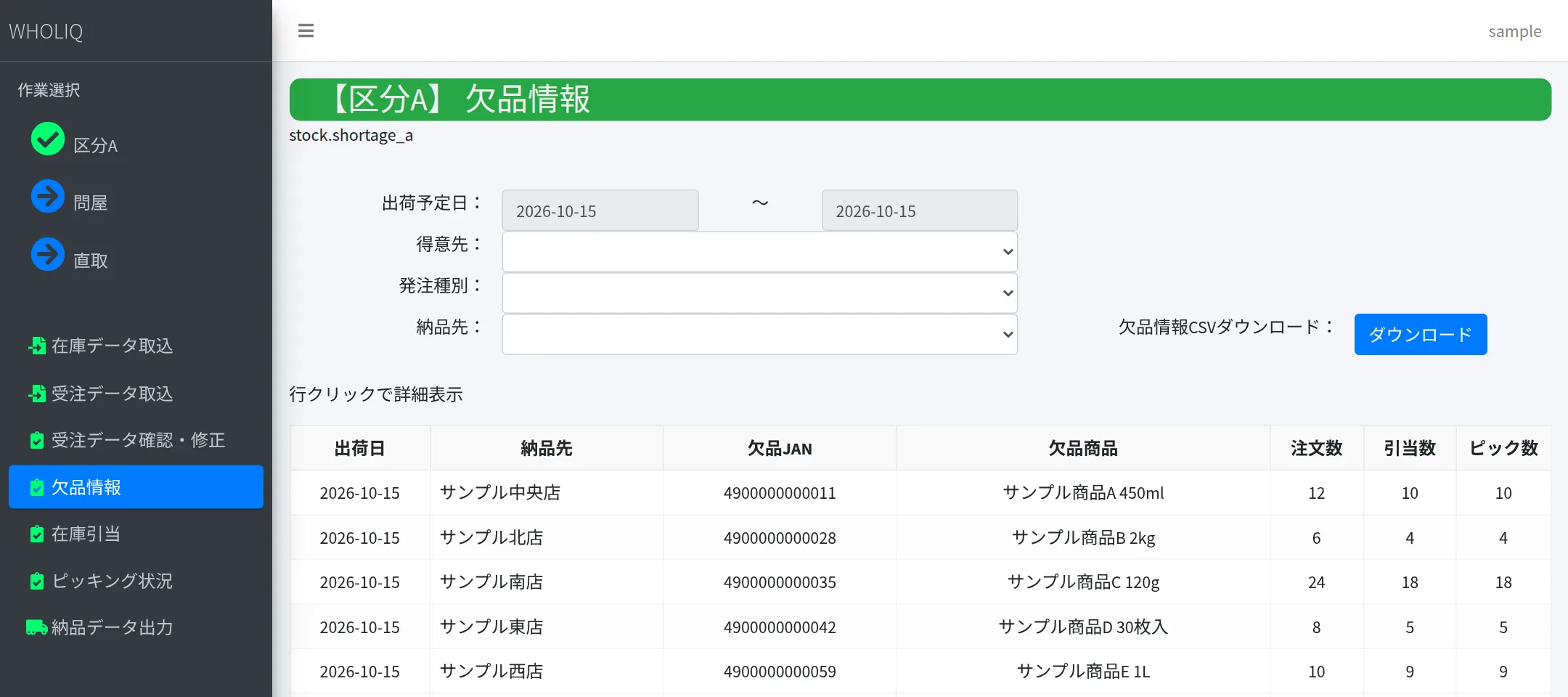Open the 発注種別 dropdown
Image resolution: width=1568 pixels, height=697 pixels.
coord(759,293)
